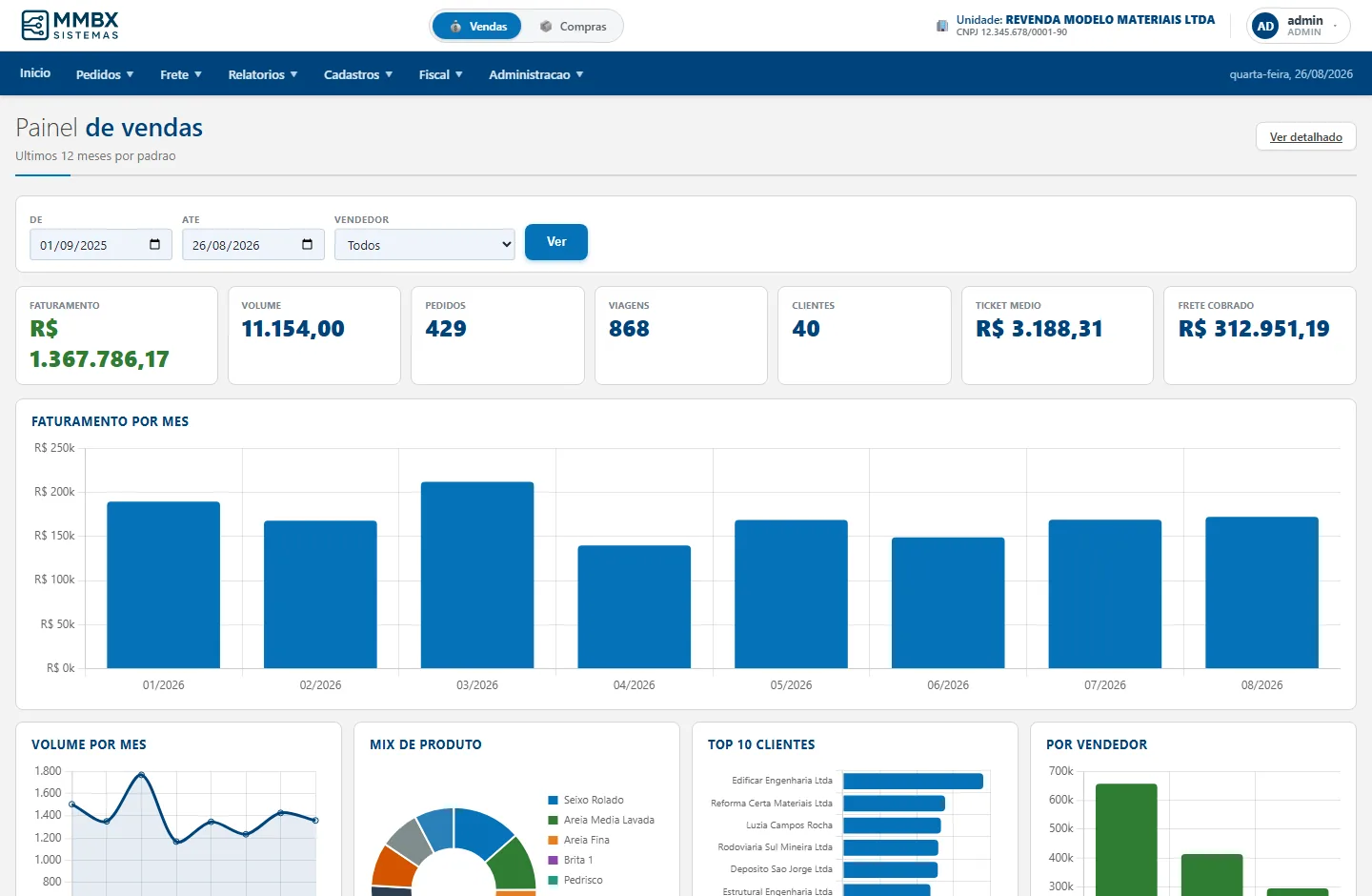Click the Viagens value 868
The height and width of the screenshot is (896, 1372).
629,329
